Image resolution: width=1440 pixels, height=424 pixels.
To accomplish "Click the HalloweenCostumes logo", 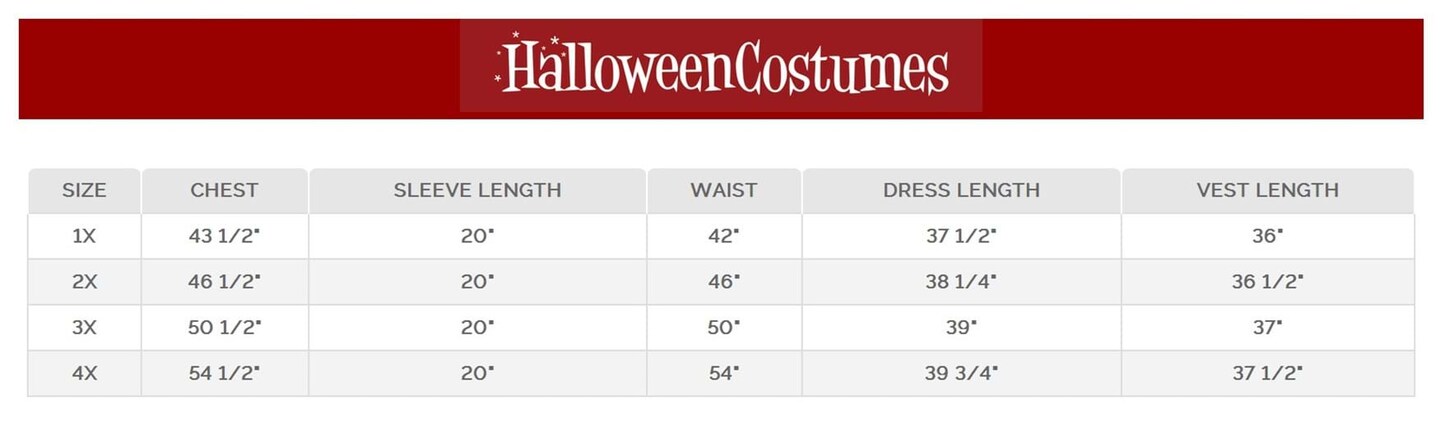I will click(721, 66).
